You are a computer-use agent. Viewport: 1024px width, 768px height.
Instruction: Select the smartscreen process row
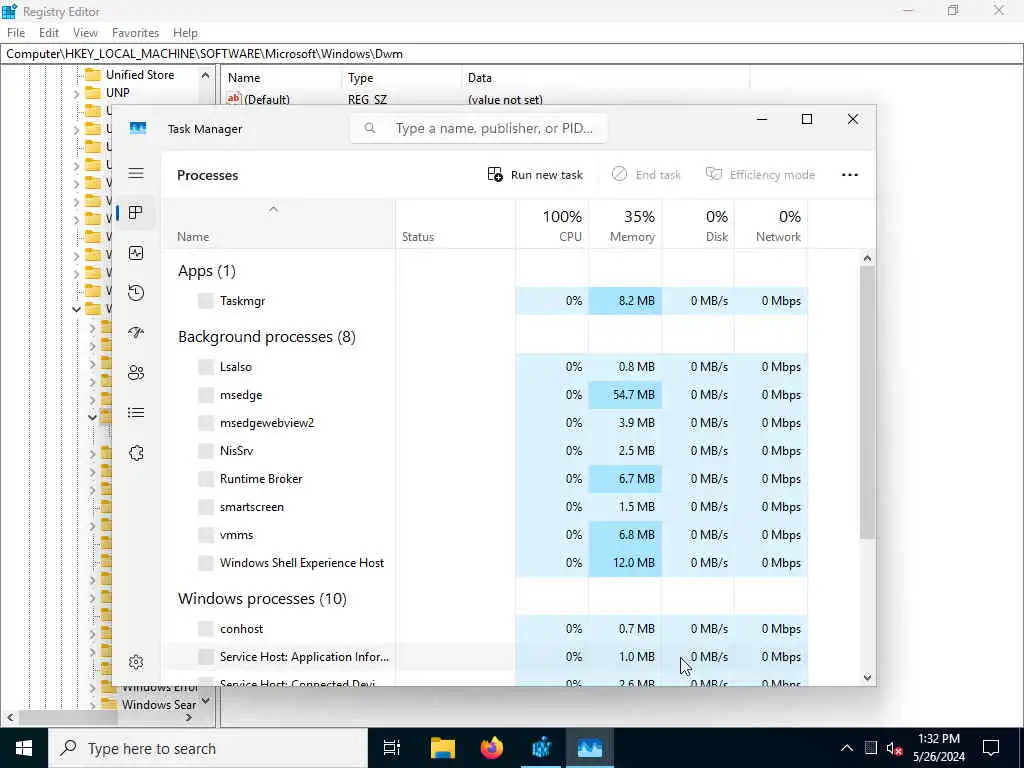pos(485,507)
